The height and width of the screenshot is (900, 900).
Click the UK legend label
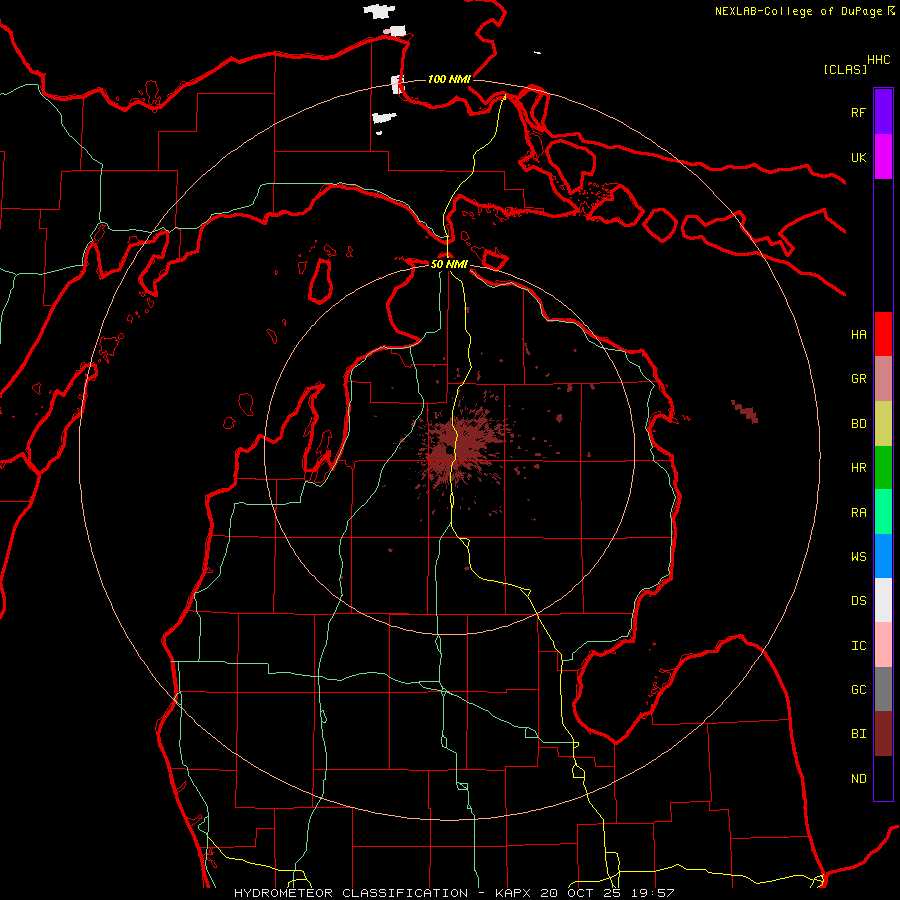click(x=859, y=157)
